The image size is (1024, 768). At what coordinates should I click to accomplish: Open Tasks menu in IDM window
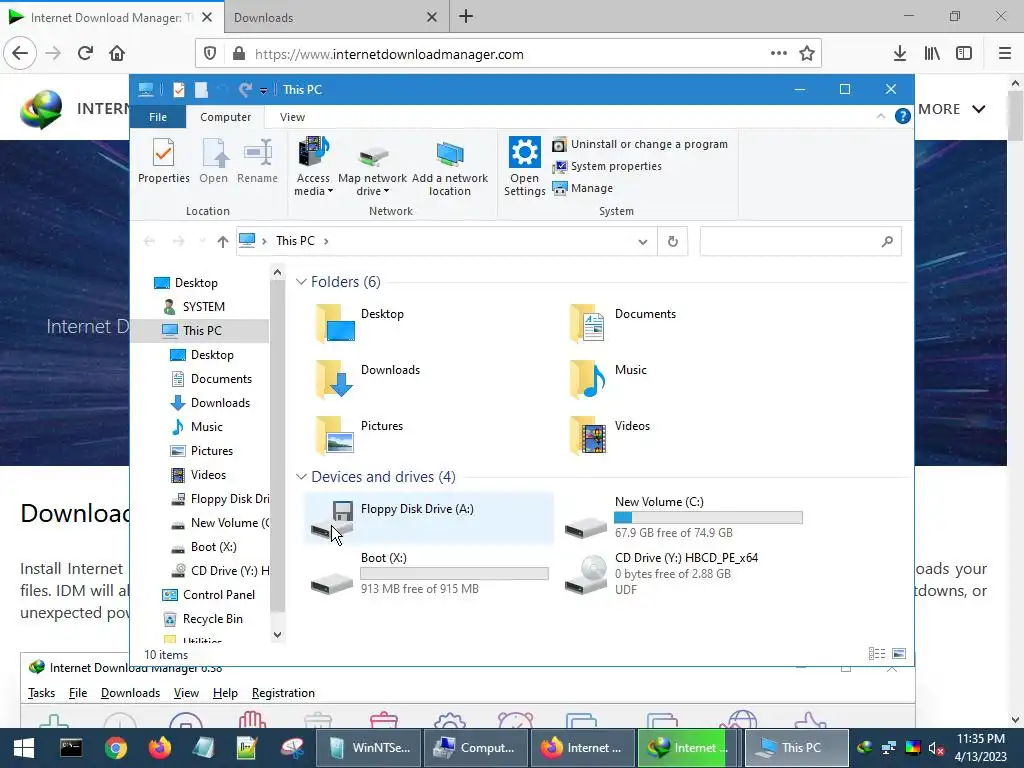point(41,693)
